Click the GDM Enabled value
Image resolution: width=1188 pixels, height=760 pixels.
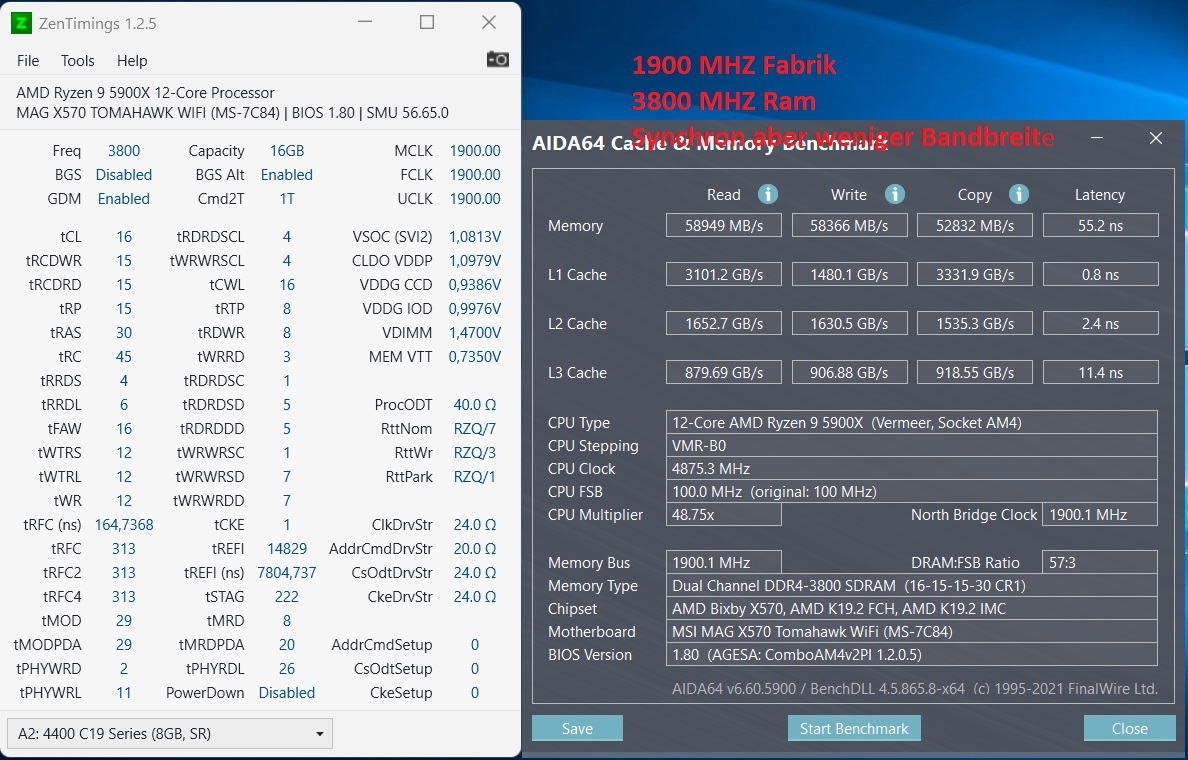[123, 199]
